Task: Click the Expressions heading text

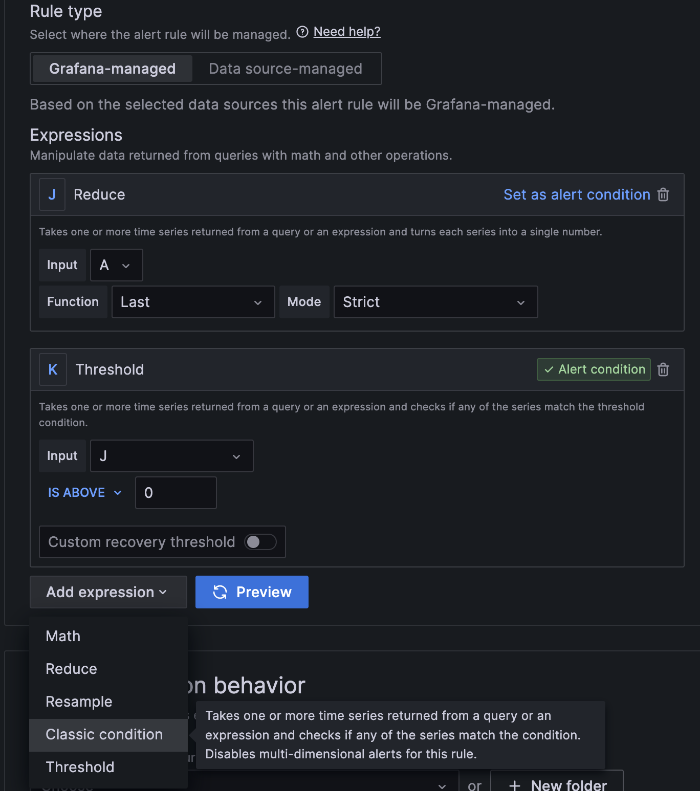Action: (x=76, y=135)
